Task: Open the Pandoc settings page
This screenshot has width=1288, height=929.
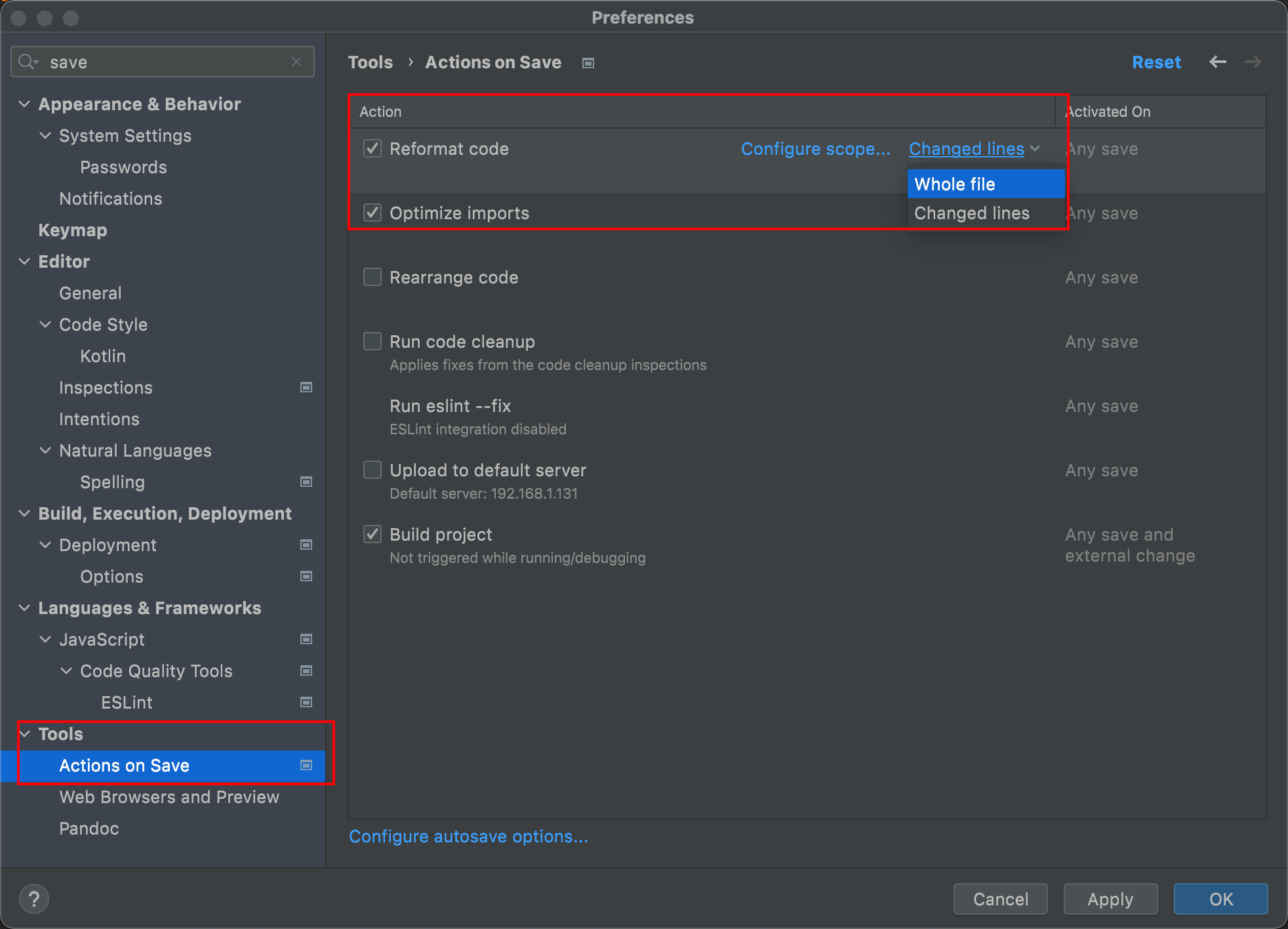Action: click(89, 829)
